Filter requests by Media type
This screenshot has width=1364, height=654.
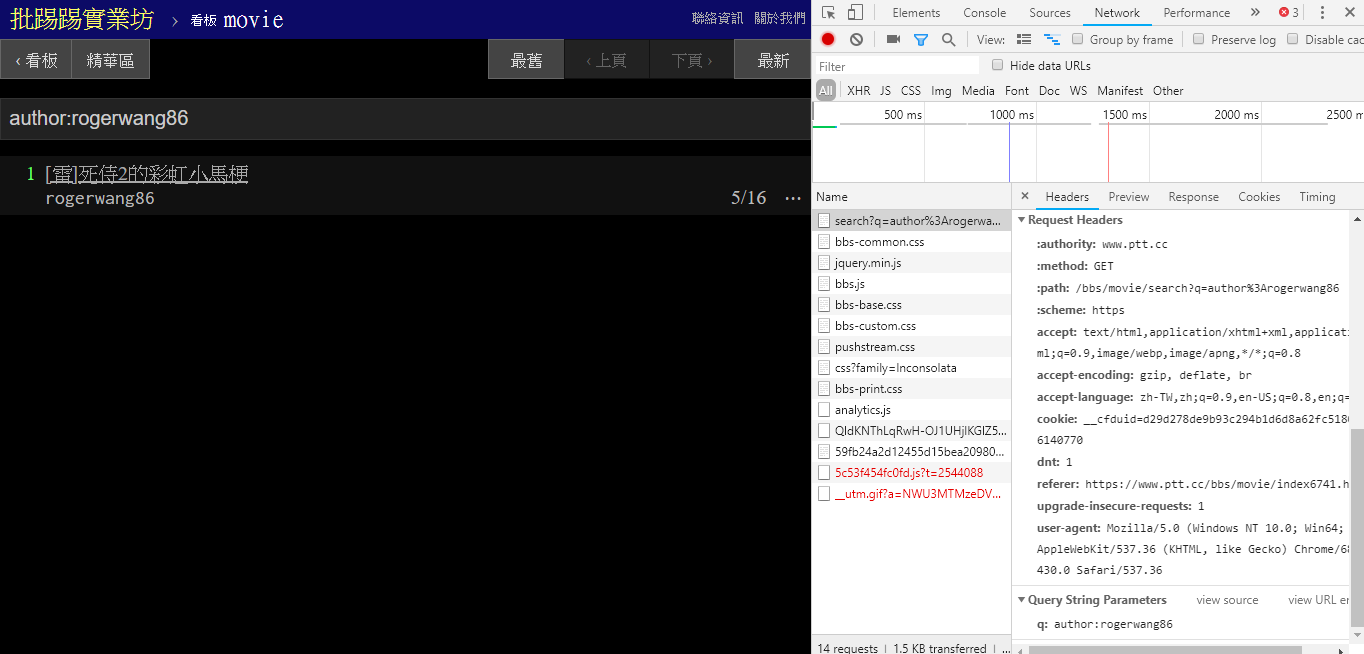pyautogui.click(x=978, y=91)
